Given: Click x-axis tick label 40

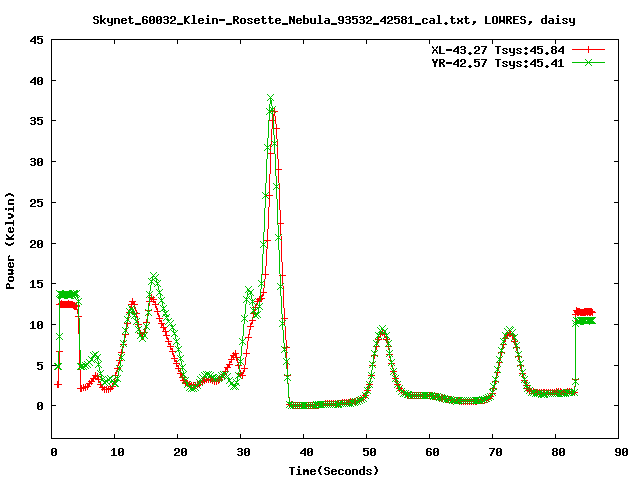Looking at the screenshot, I should [306, 452].
